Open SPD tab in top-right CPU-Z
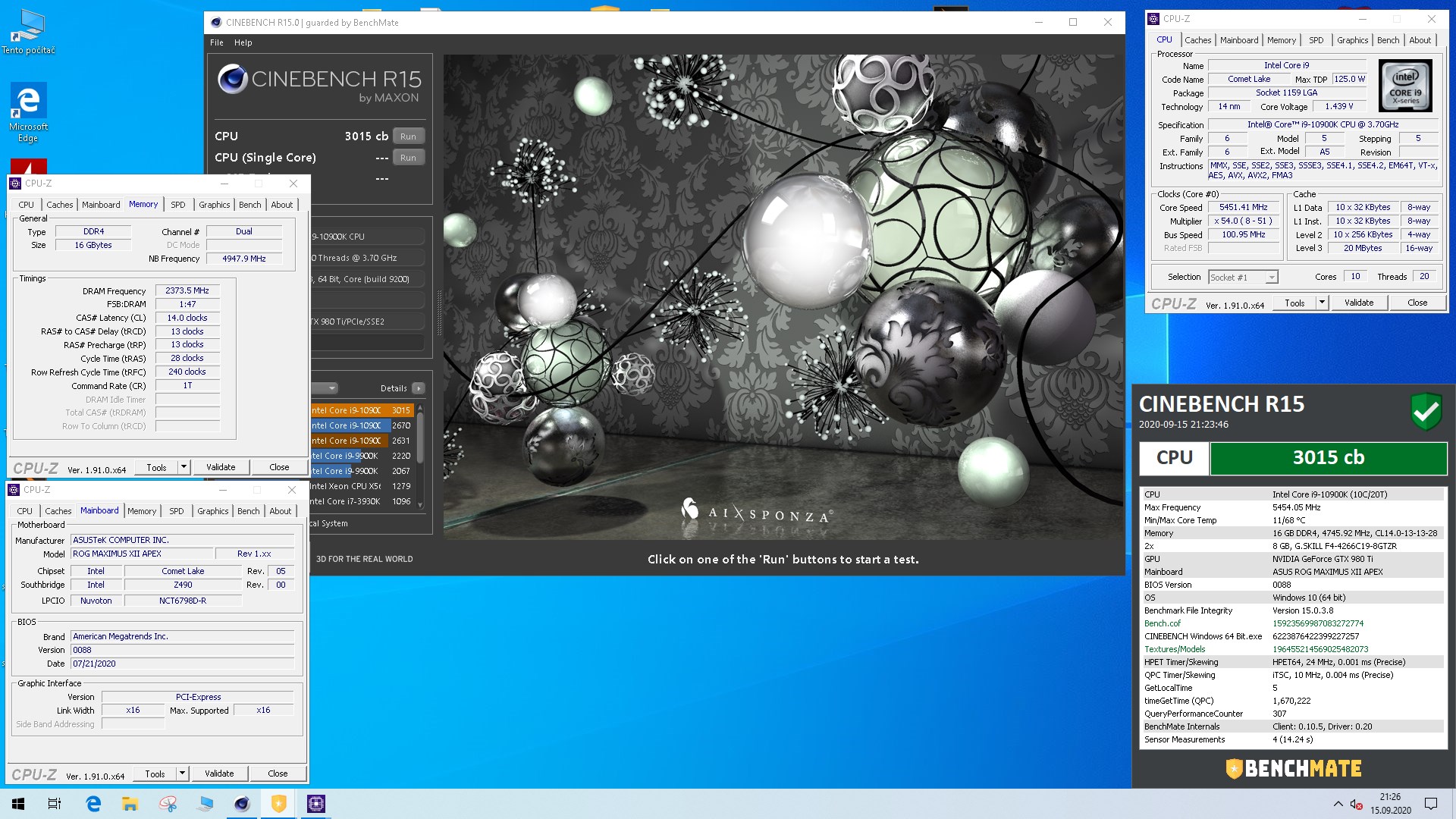The width and height of the screenshot is (1456, 819). click(1316, 40)
